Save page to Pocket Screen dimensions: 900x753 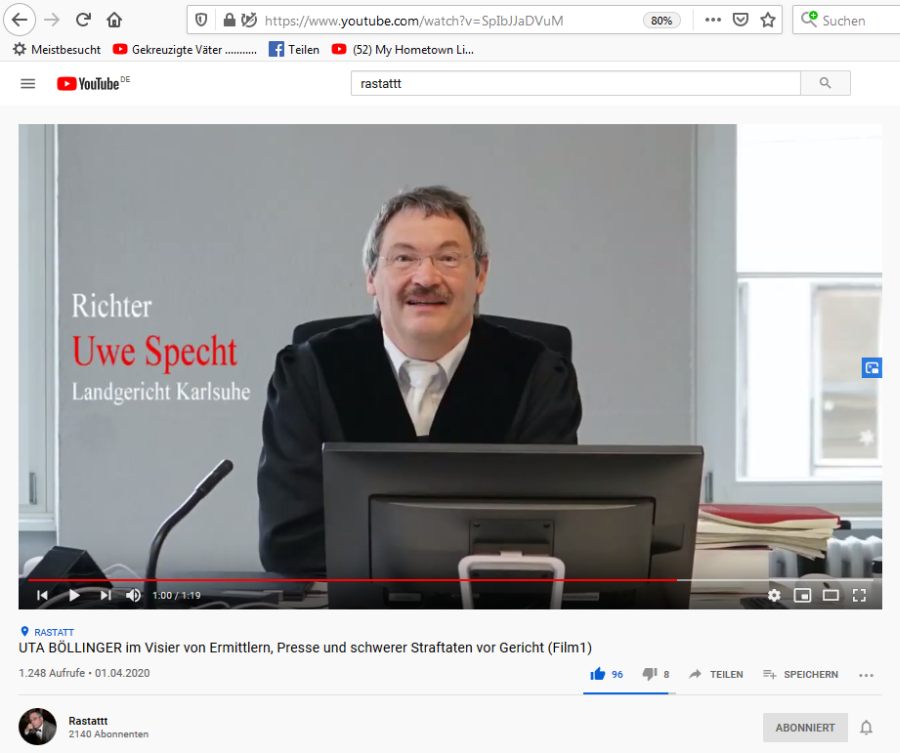pyautogui.click(x=740, y=20)
